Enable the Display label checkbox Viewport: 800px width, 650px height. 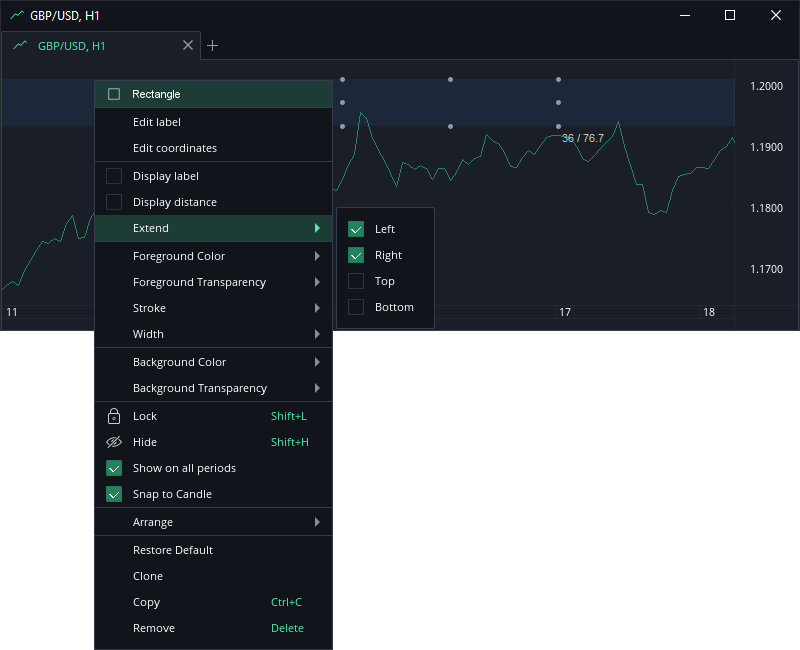114,176
